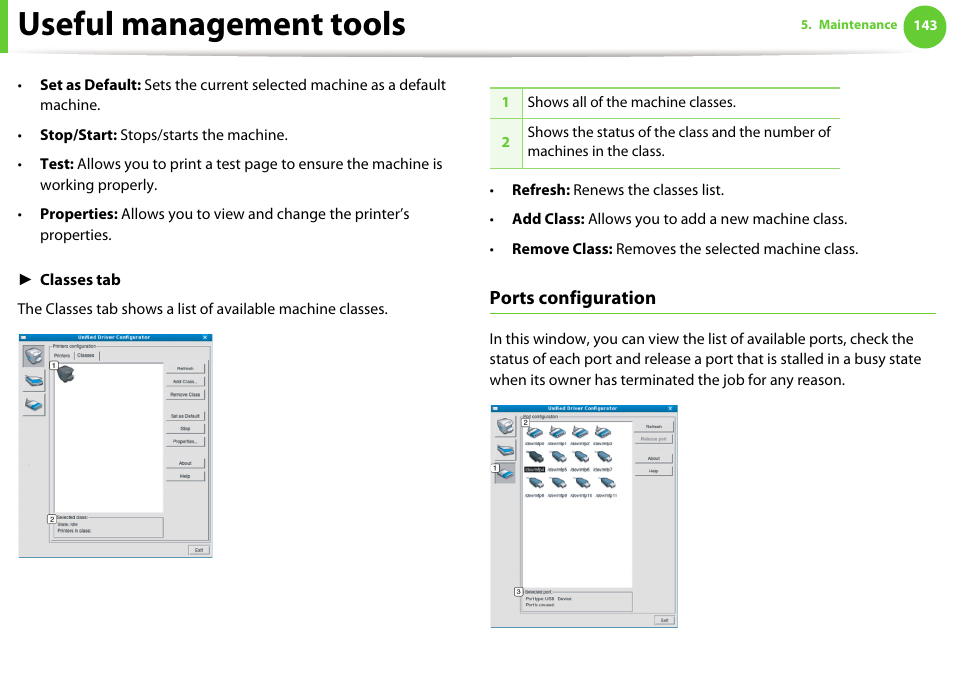Click the Set as Default button
Viewport: 954px width, 675px height.
coord(185,416)
